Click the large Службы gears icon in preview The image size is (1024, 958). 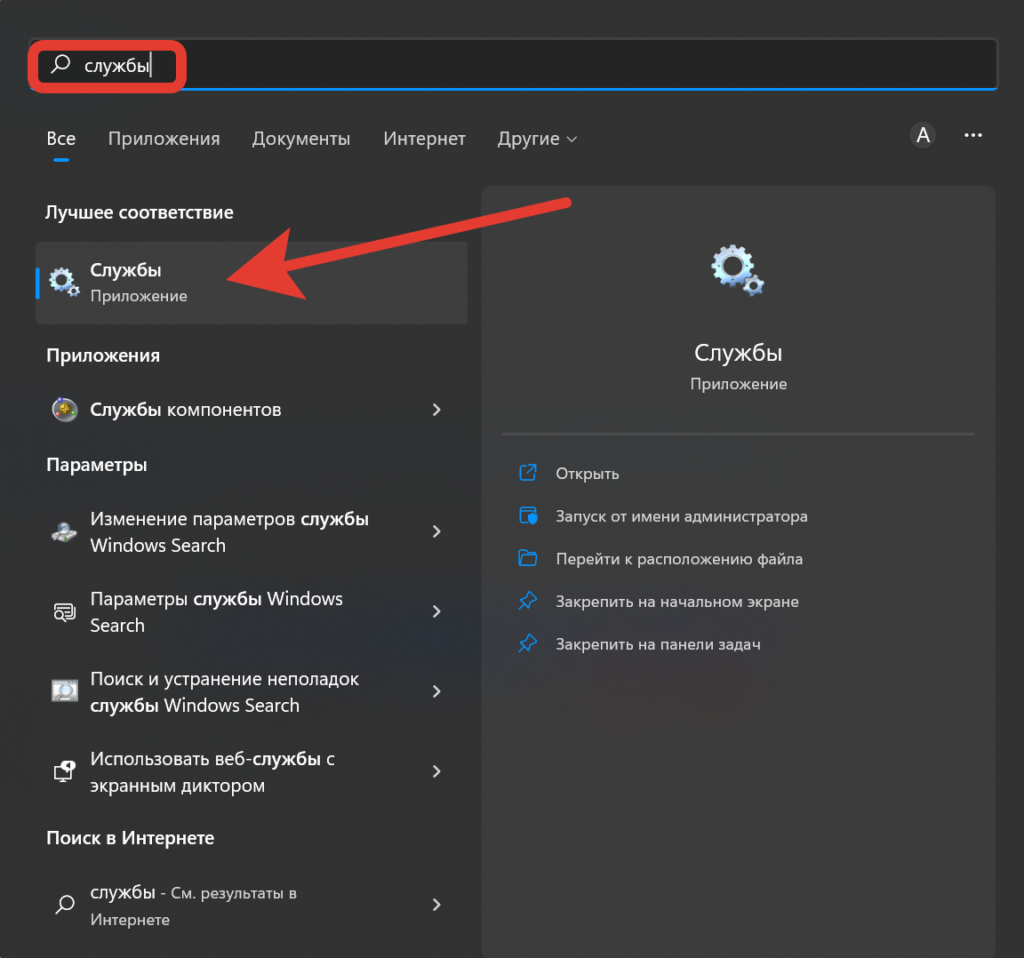pos(738,270)
